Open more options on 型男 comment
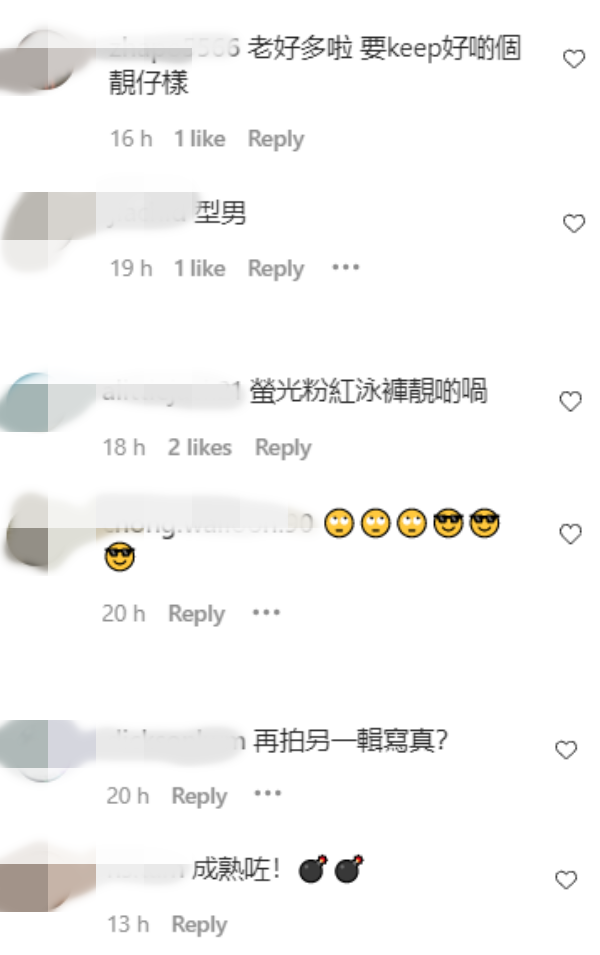 point(345,267)
